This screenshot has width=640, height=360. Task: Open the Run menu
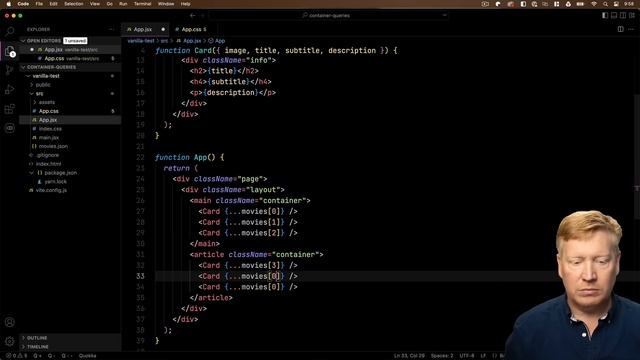click(123, 4)
